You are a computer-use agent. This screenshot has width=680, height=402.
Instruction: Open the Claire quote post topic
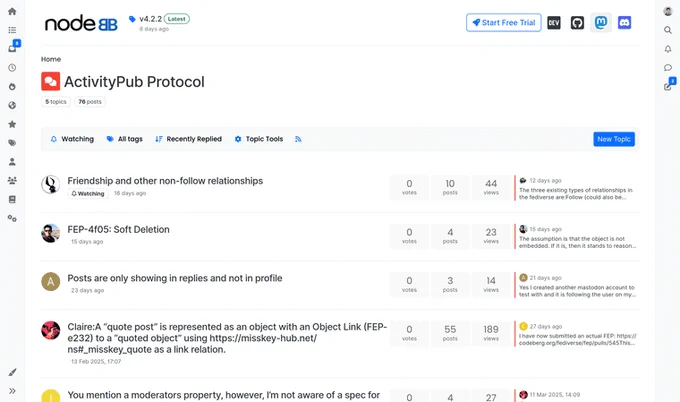click(x=227, y=338)
